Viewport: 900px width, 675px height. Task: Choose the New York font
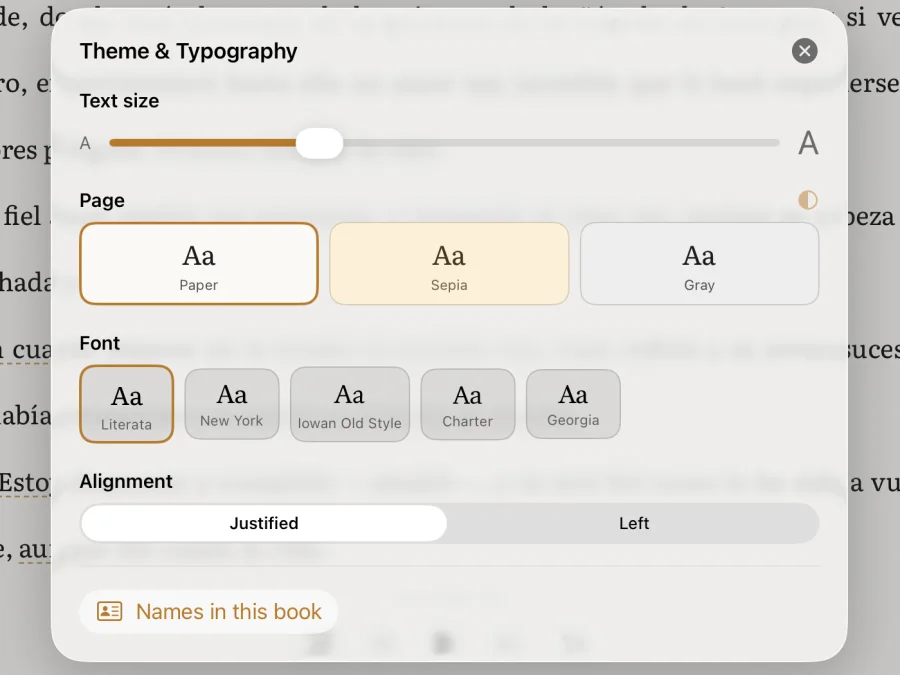click(232, 404)
